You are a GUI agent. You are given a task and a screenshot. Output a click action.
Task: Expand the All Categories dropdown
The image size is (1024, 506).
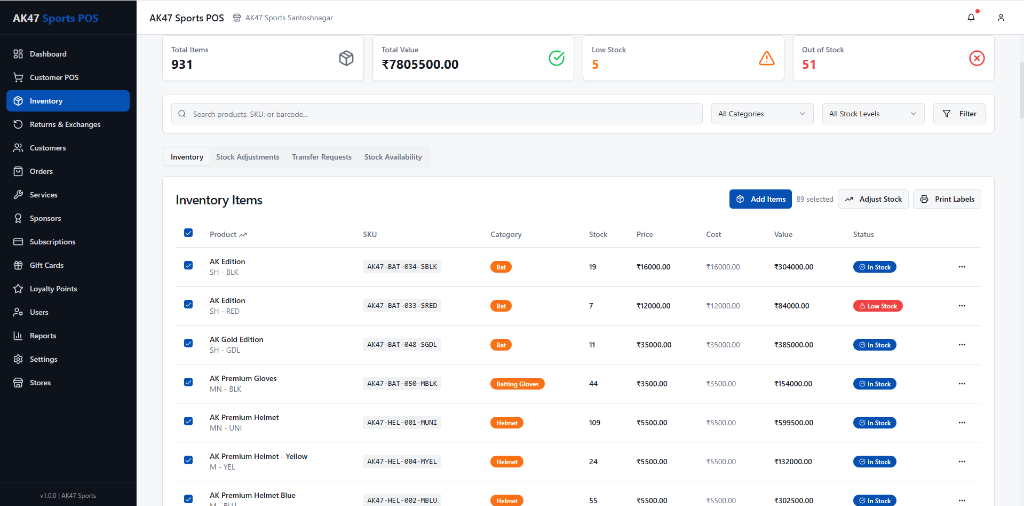(x=761, y=114)
